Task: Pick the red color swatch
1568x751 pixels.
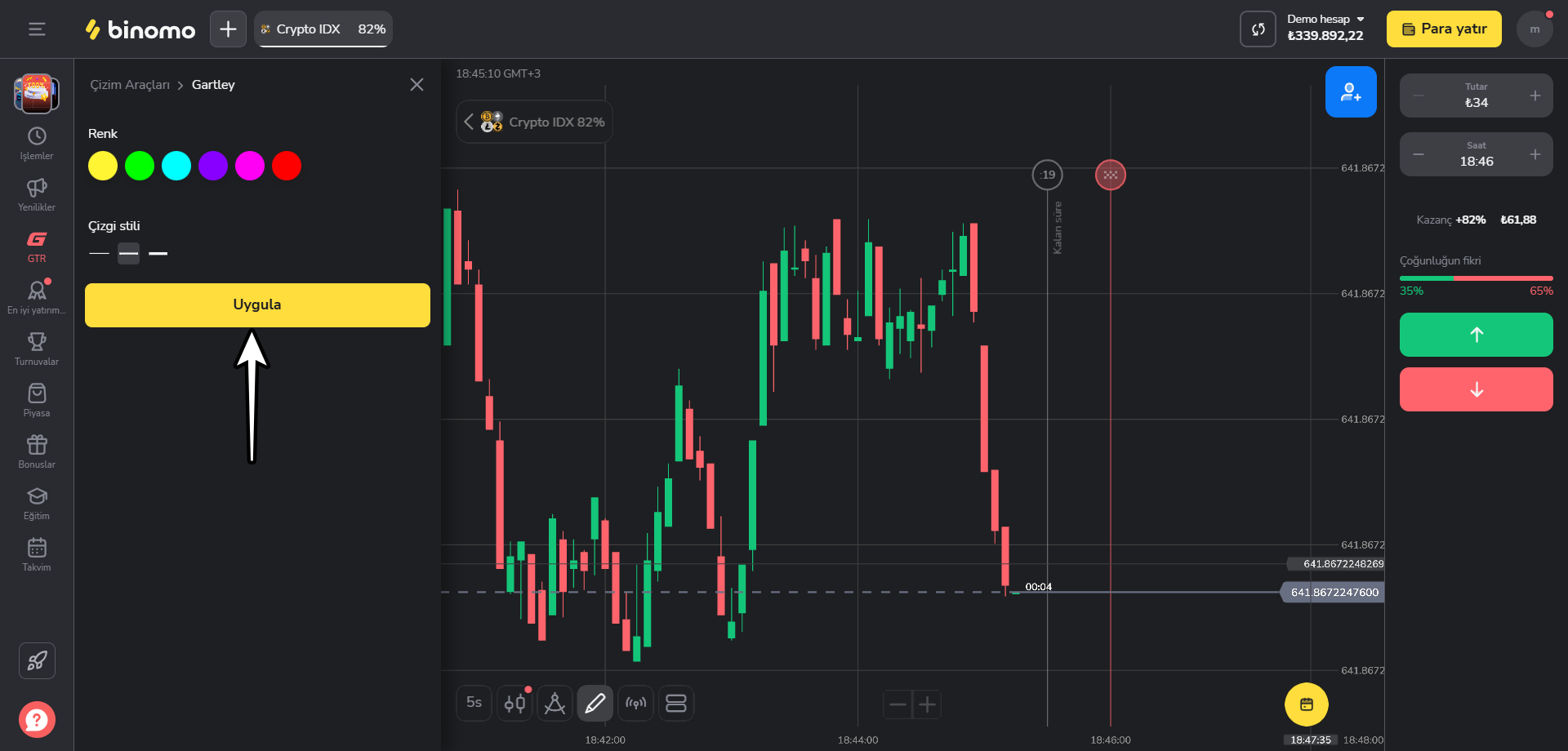Action: click(287, 166)
